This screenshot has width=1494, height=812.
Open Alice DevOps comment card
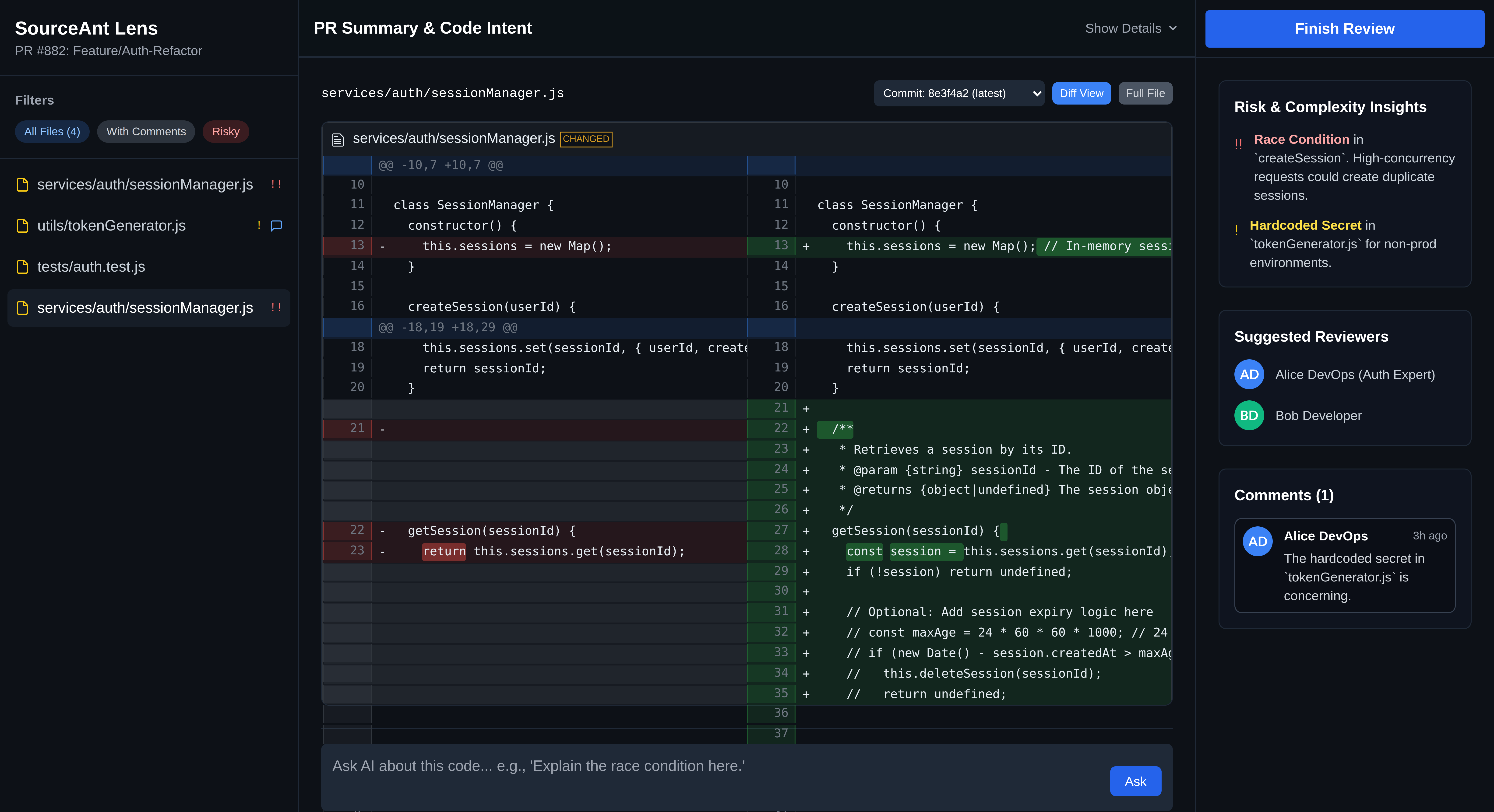tap(1344, 565)
